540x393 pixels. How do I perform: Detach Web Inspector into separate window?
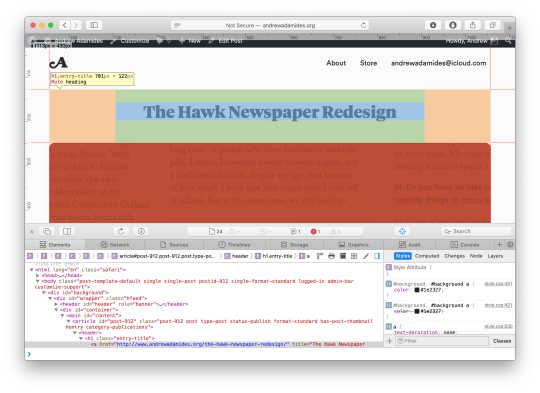pyautogui.click(x=47, y=231)
